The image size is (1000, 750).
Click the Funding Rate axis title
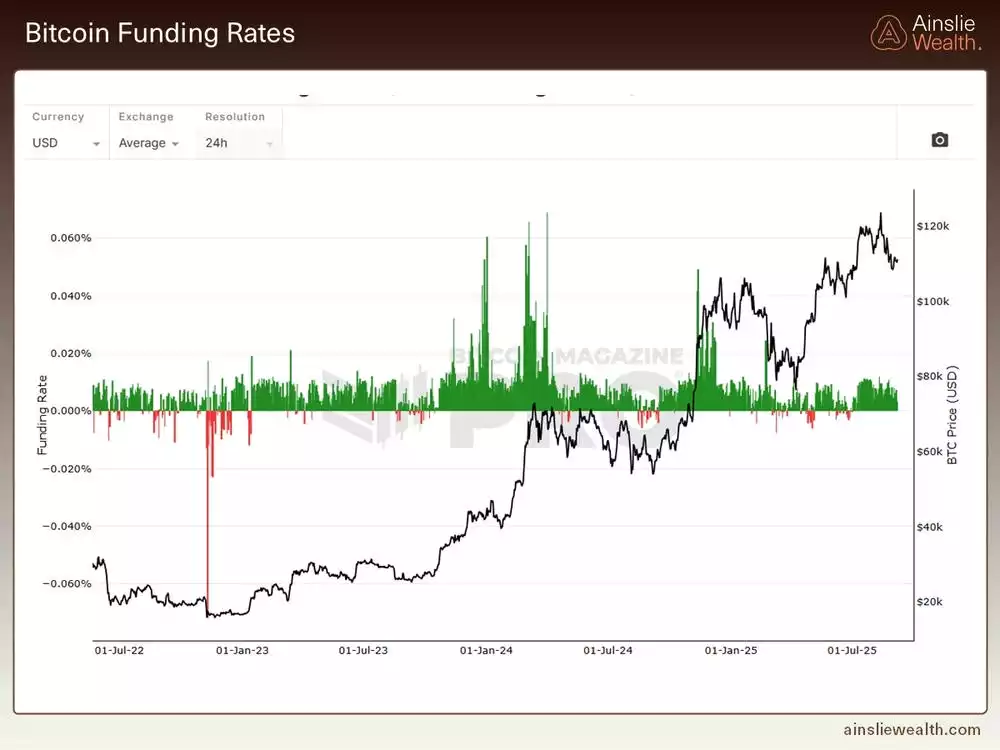42,415
